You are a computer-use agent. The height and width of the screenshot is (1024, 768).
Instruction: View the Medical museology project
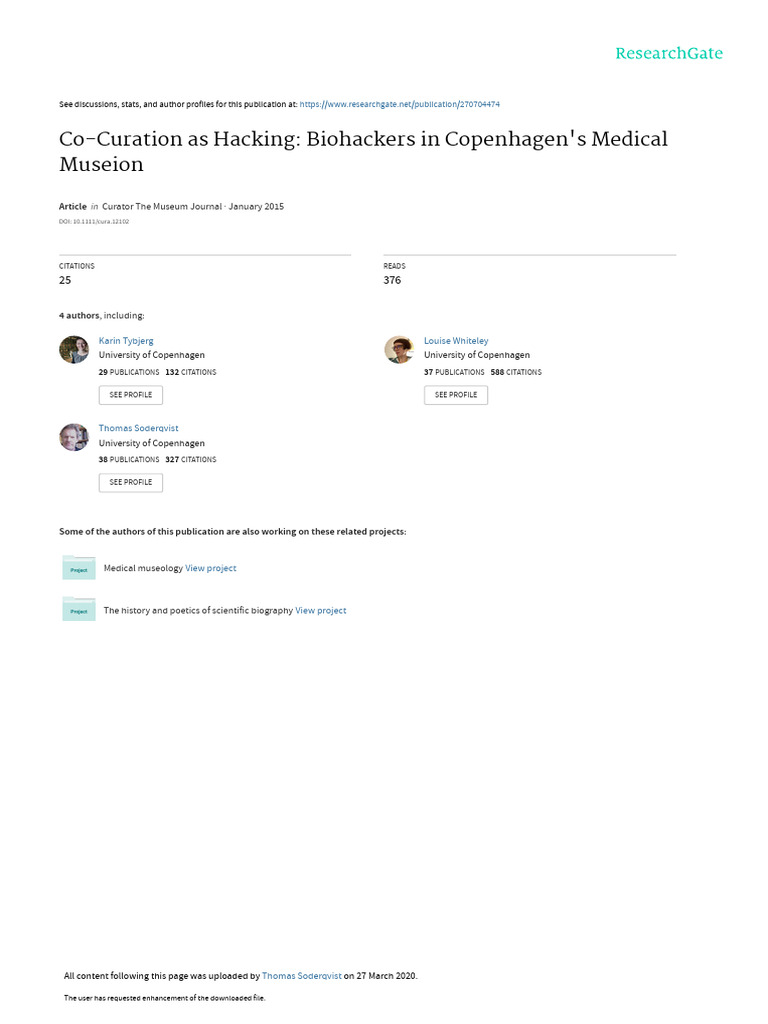click(x=211, y=568)
